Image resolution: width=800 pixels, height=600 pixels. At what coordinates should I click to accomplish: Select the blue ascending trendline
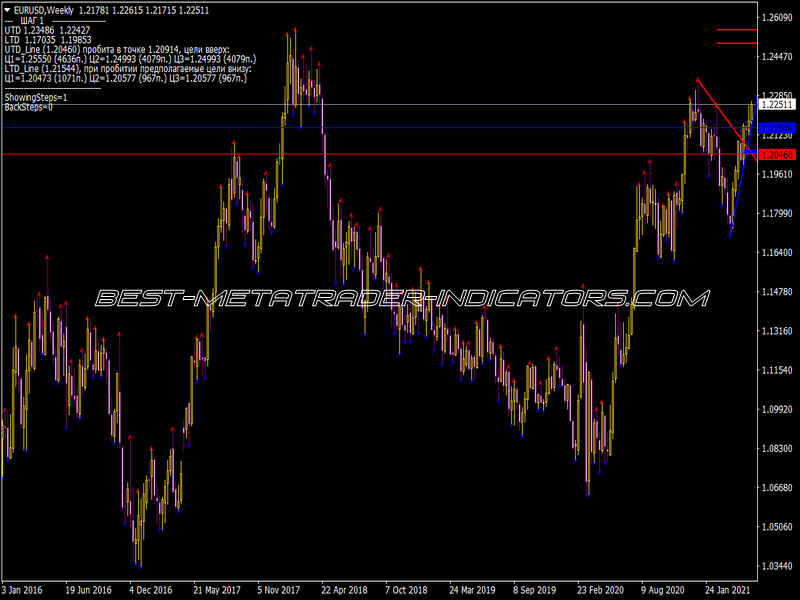742,168
